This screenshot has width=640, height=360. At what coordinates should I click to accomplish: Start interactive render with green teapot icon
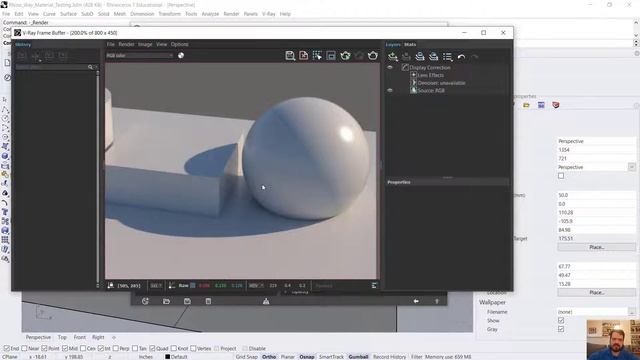coord(345,56)
